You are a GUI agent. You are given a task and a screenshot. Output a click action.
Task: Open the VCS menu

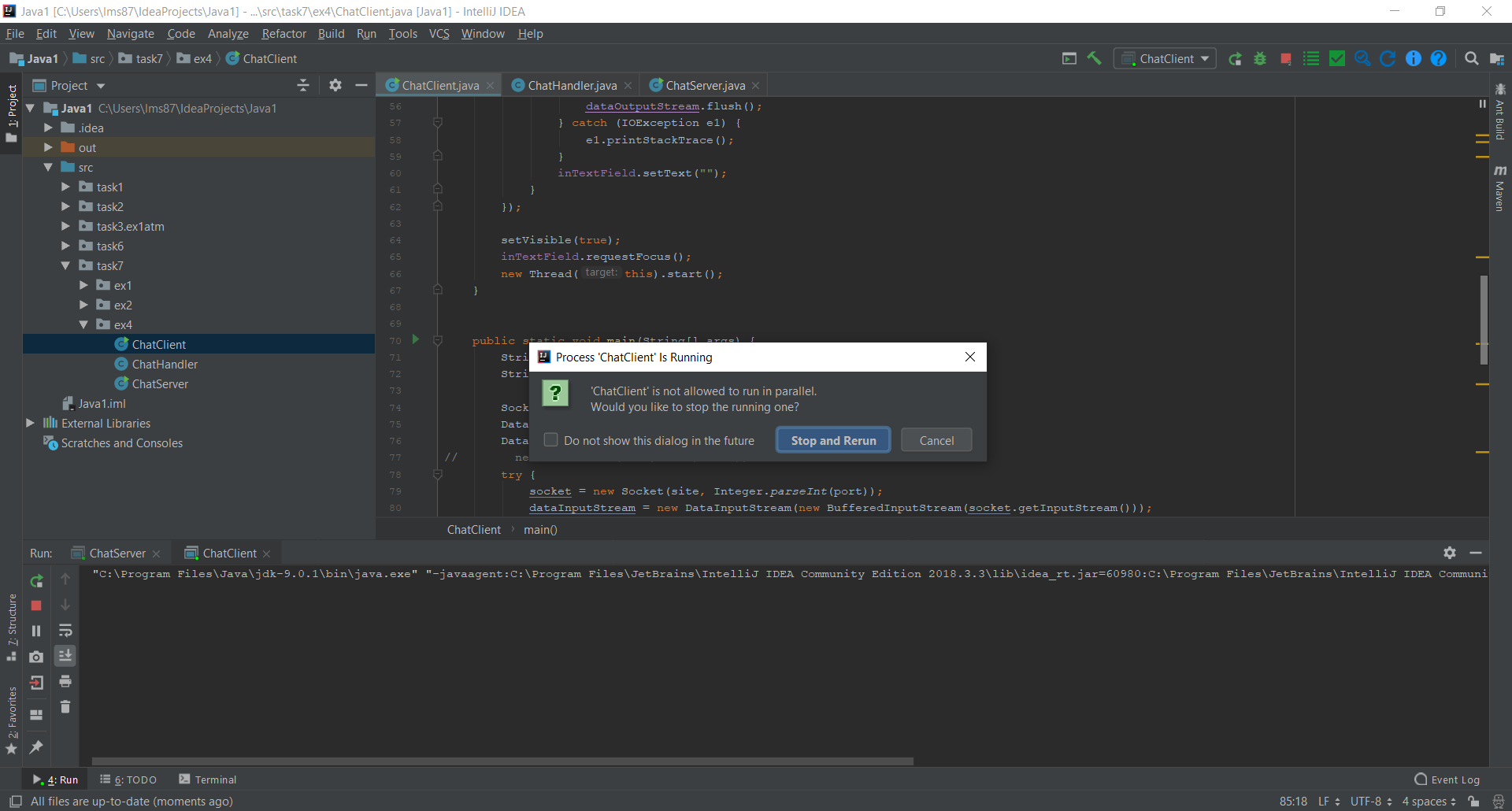click(439, 34)
